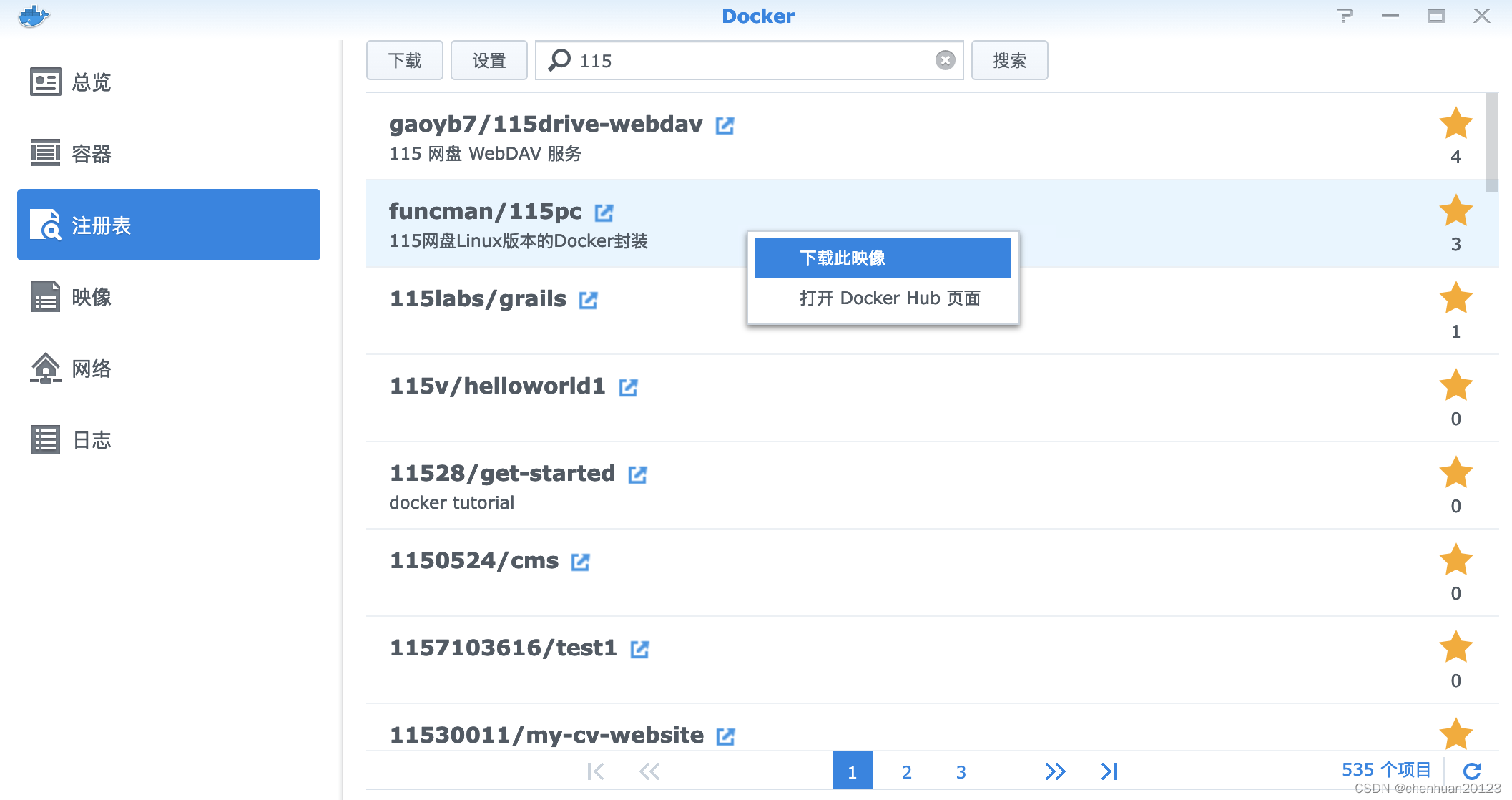Screen dimensions: 1512x800
Task: Click the funcman/115pc repository name
Action: click(x=486, y=211)
